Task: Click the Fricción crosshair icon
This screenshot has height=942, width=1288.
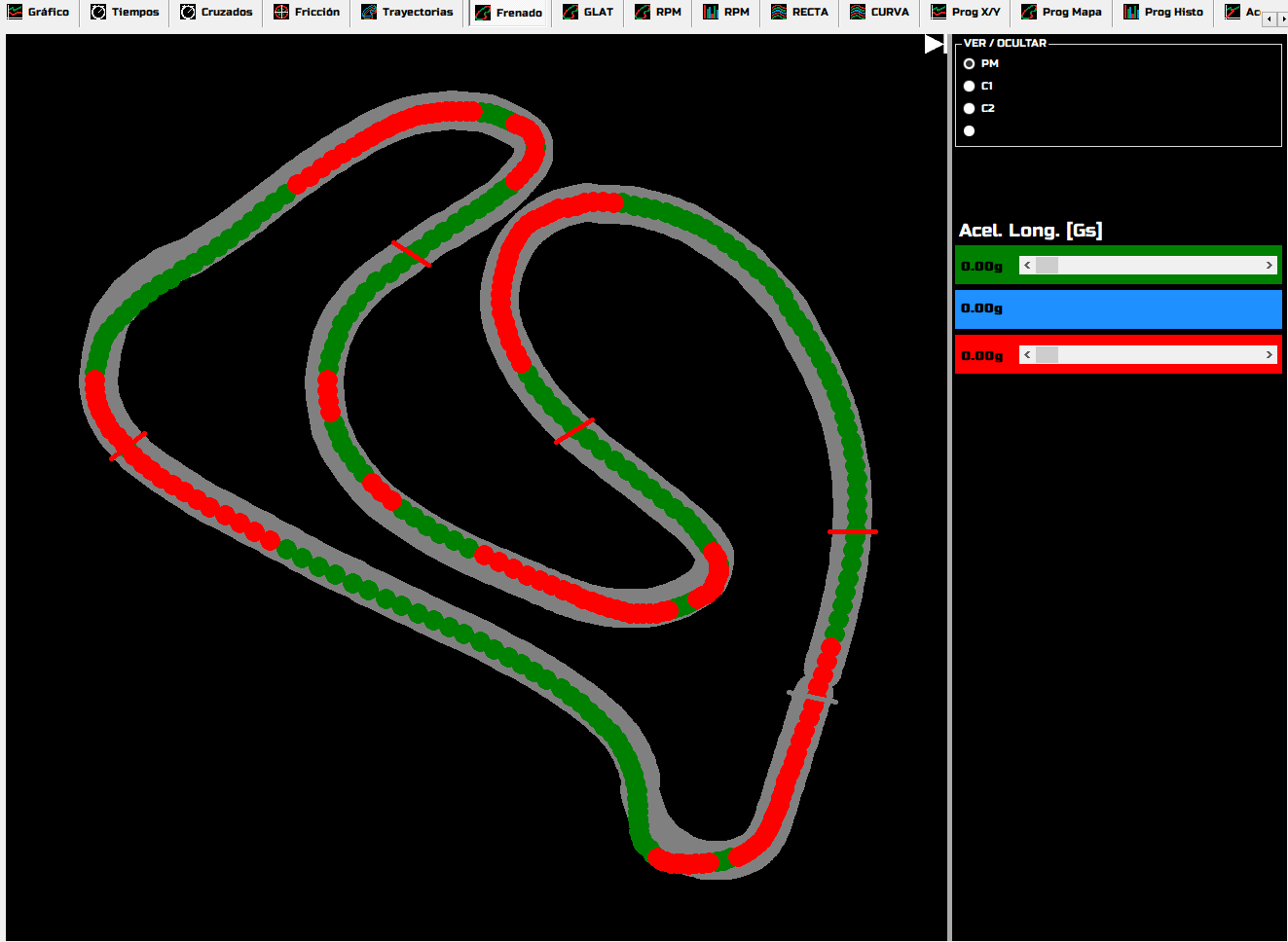Action: coord(281,12)
